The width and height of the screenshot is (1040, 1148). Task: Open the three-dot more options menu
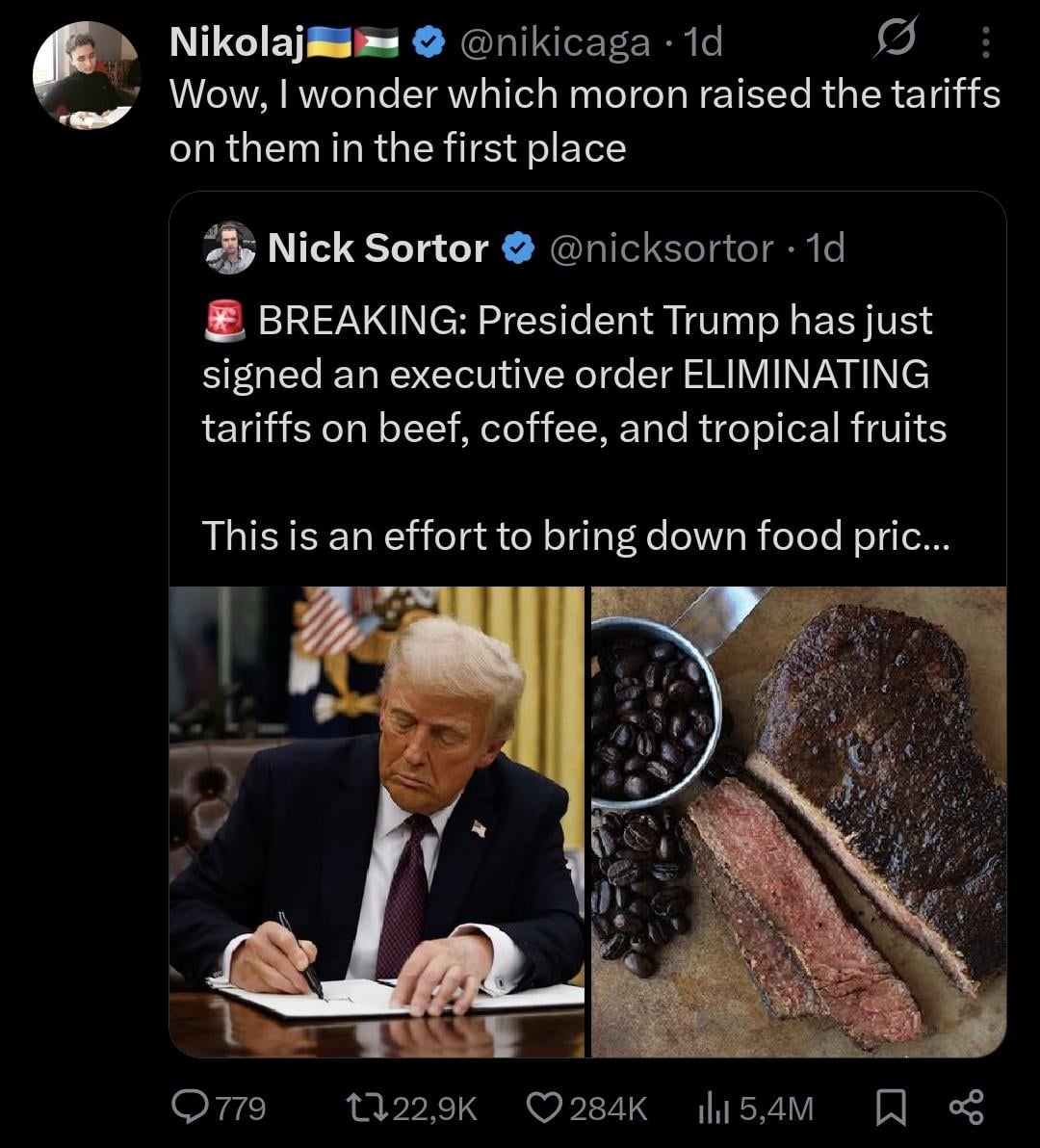tap(984, 42)
